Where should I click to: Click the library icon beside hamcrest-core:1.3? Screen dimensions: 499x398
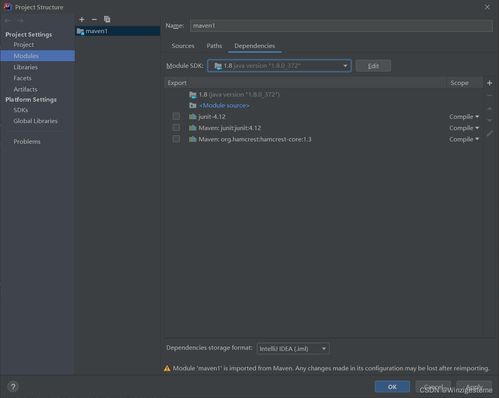[193, 139]
